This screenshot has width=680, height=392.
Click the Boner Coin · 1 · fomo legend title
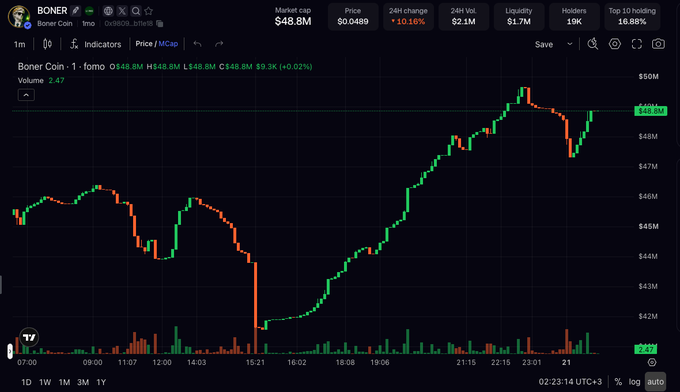(61, 67)
